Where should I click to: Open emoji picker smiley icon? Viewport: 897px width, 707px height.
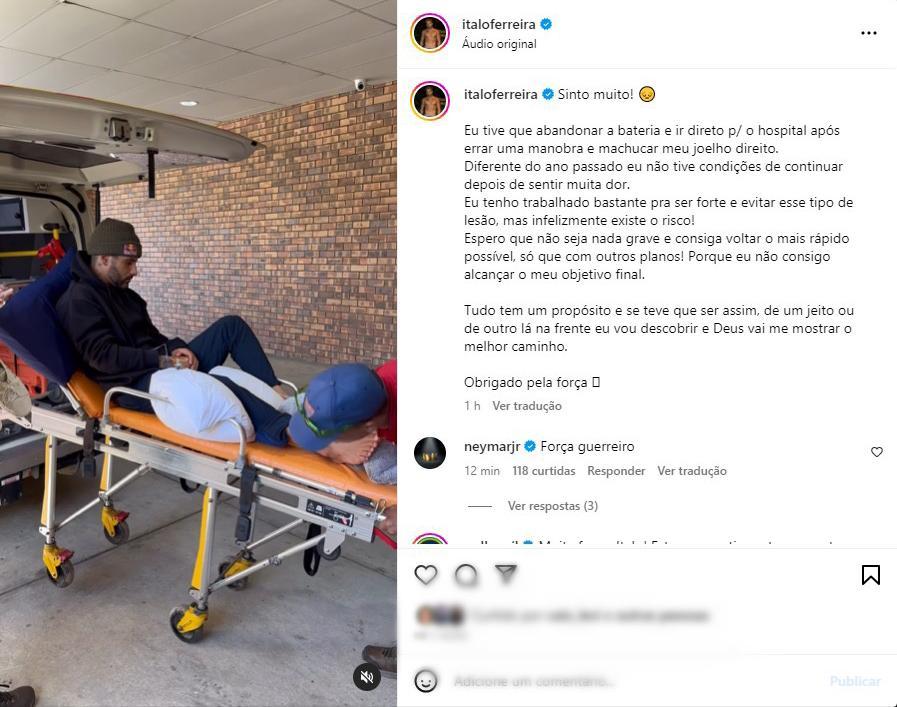point(426,681)
